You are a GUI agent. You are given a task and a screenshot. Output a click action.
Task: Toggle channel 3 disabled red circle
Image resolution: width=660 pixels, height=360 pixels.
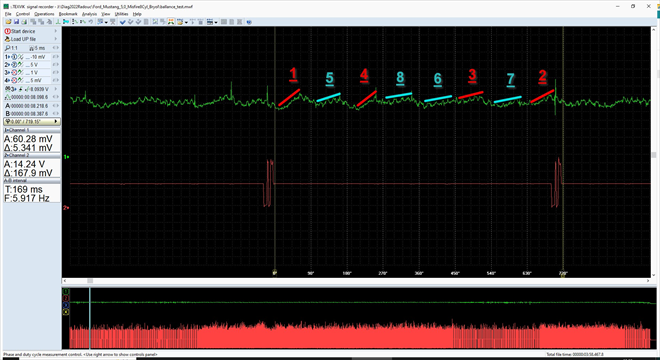[13, 73]
